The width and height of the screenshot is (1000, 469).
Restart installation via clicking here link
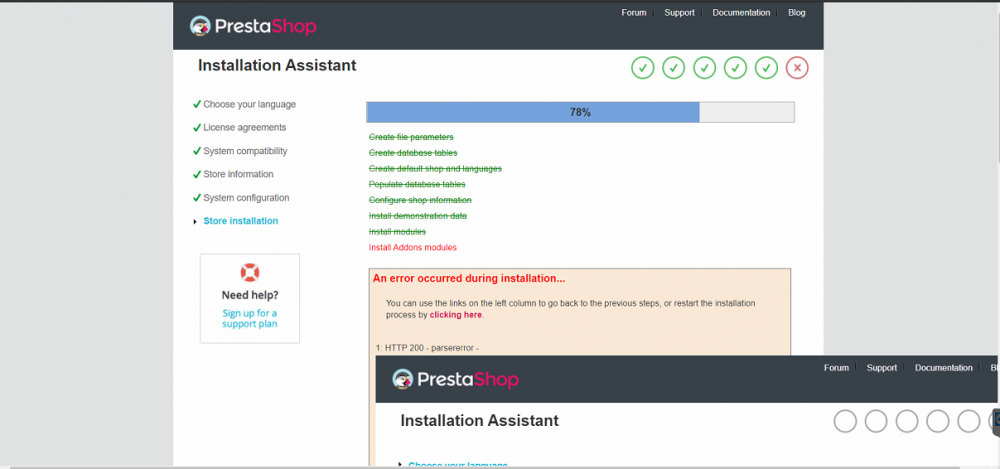click(x=456, y=315)
